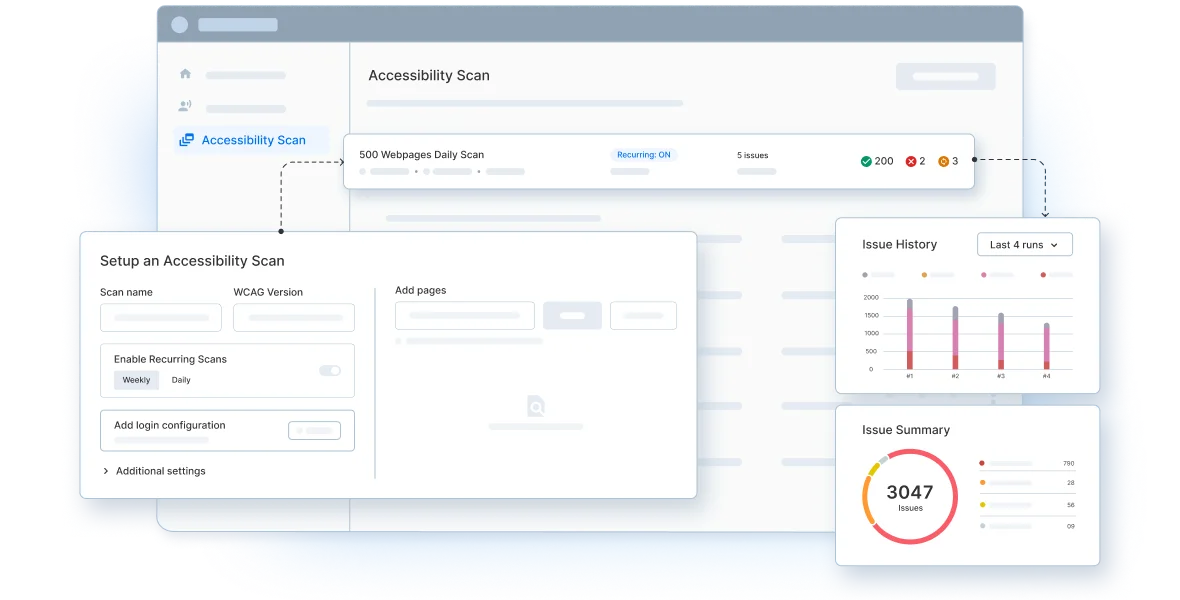This screenshot has width=1180, height=600.
Task: Click the Issue History bar for run #3
Action: (x=1001, y=341)
